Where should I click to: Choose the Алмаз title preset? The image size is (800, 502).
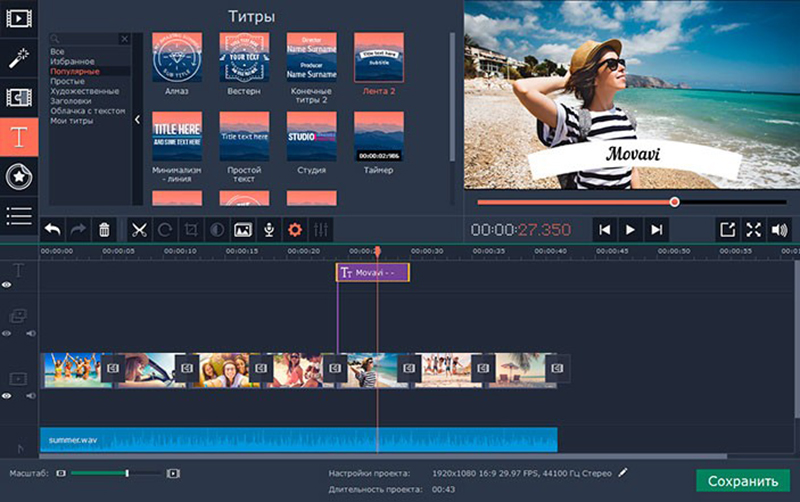click(x=177, y=58)
